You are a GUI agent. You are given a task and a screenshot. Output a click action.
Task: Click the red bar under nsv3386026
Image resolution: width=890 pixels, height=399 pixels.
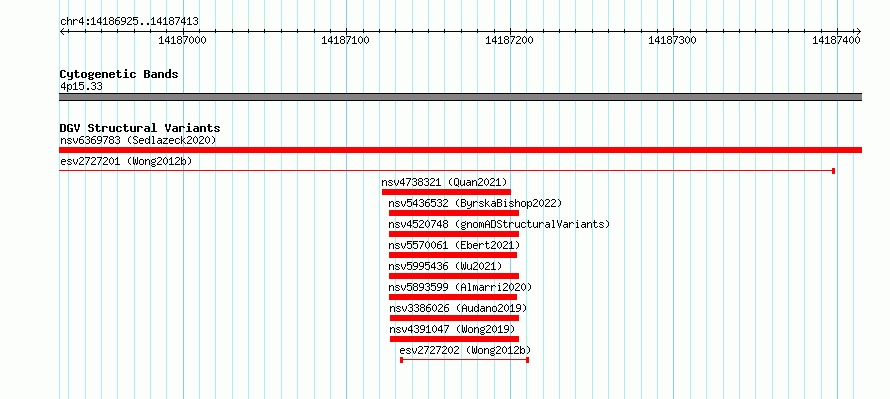(454, 318)
